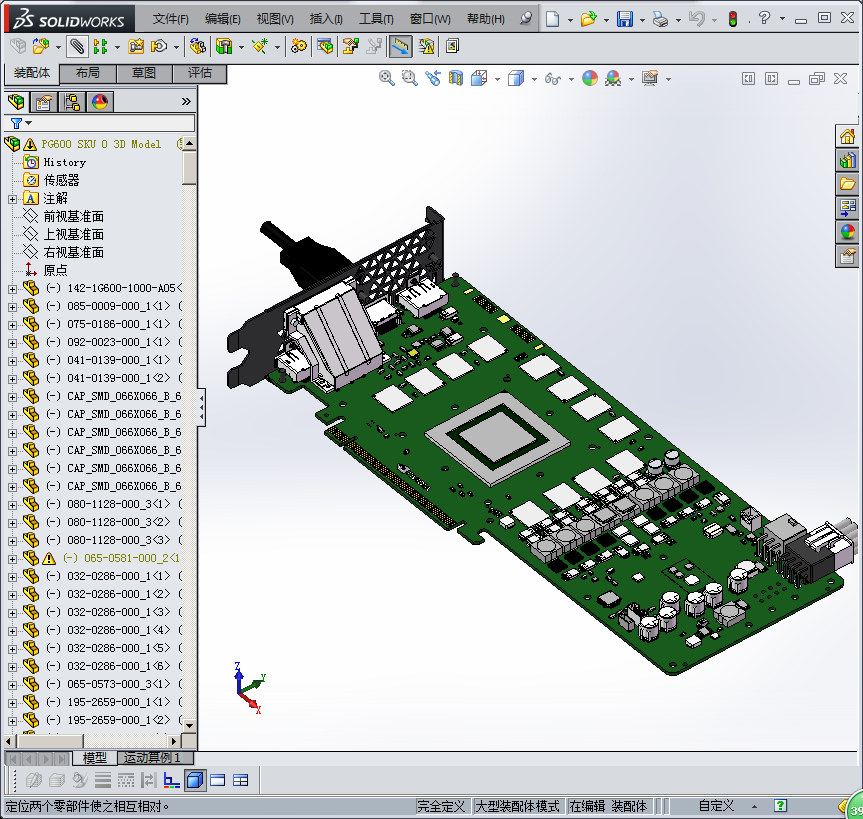Image resolution: width=863 pixels, height=819 pixels.
Task: Open the File Explorer task pane icon
Action: [848, 184]
